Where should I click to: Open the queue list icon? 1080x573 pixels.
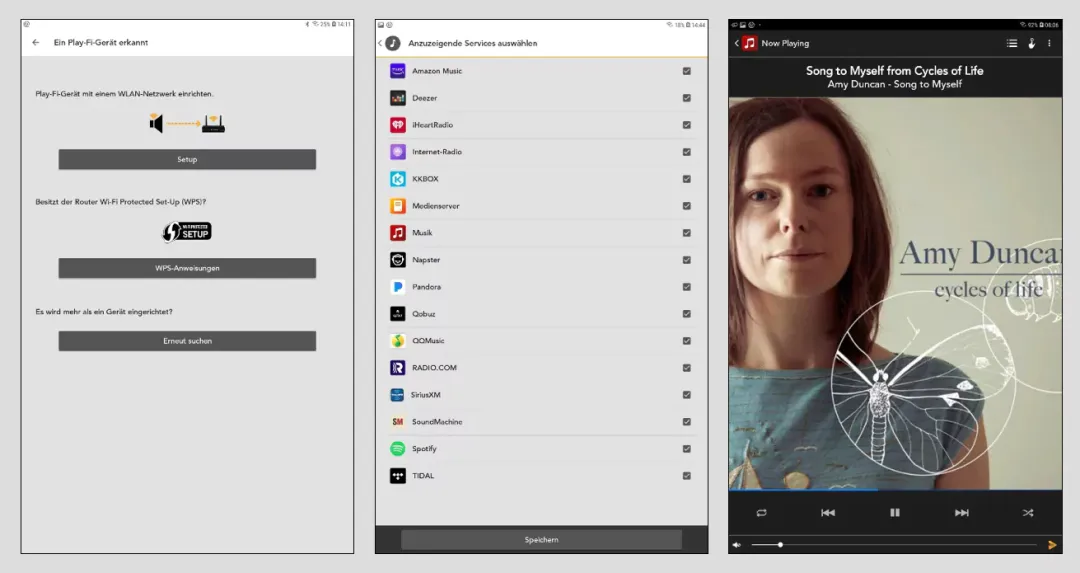(1012, 43)
